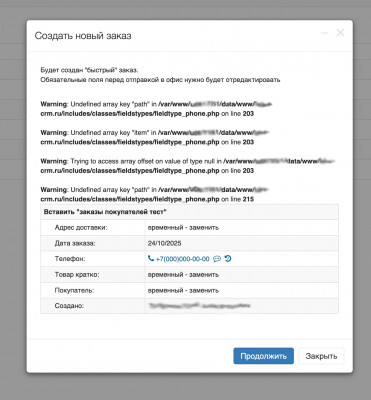Select the Адрес доставки row label

pyautogui.click(x=81, y=228)
